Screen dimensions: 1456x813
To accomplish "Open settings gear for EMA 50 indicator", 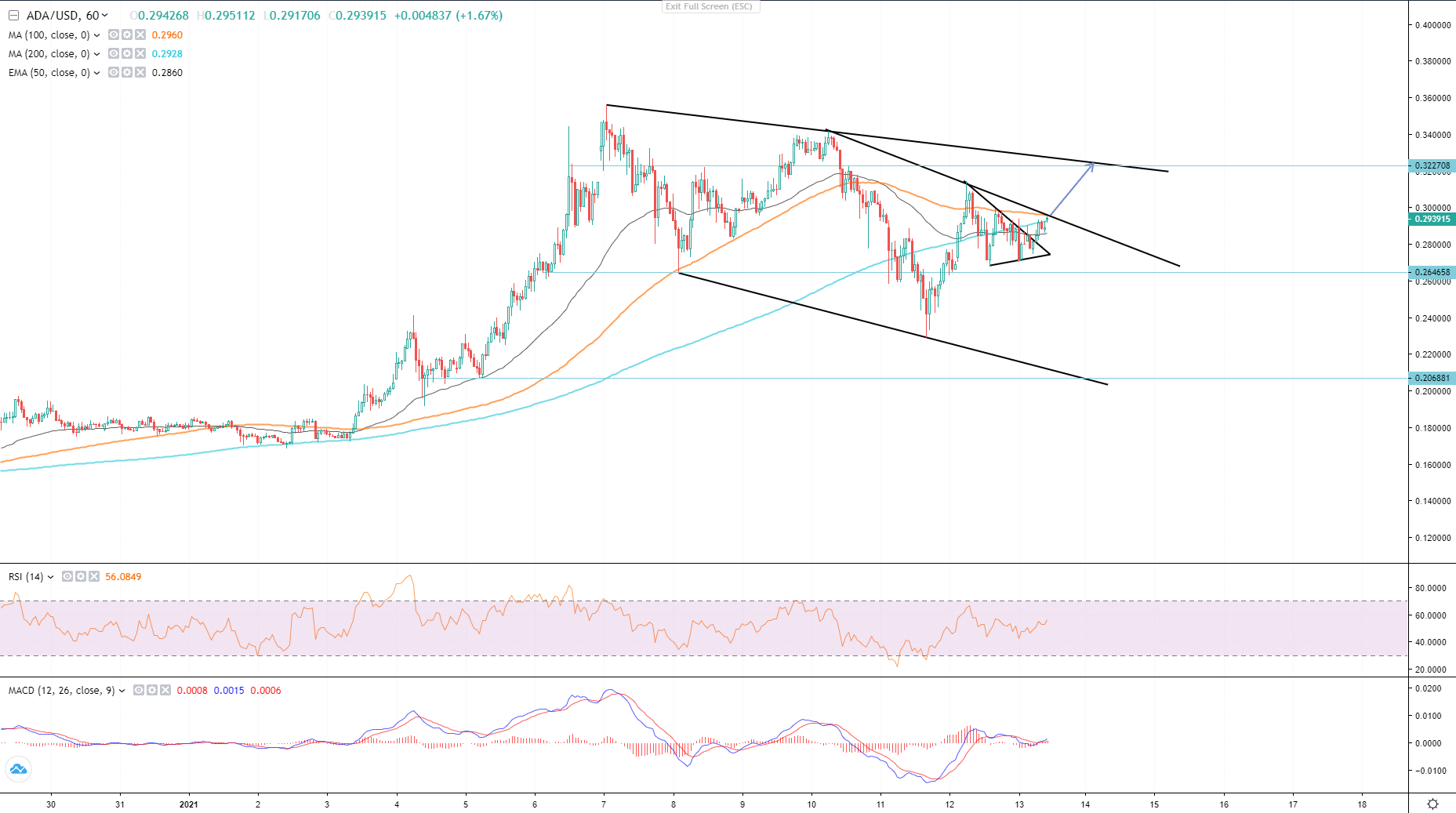I will (x=127, y=72).
